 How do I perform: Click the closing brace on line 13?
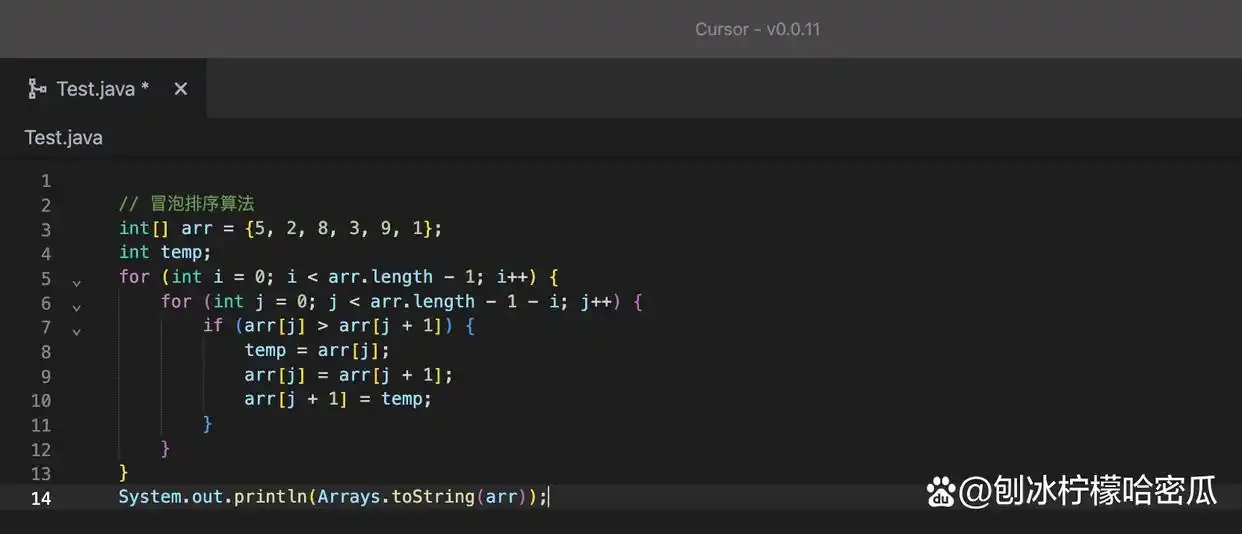124,472
